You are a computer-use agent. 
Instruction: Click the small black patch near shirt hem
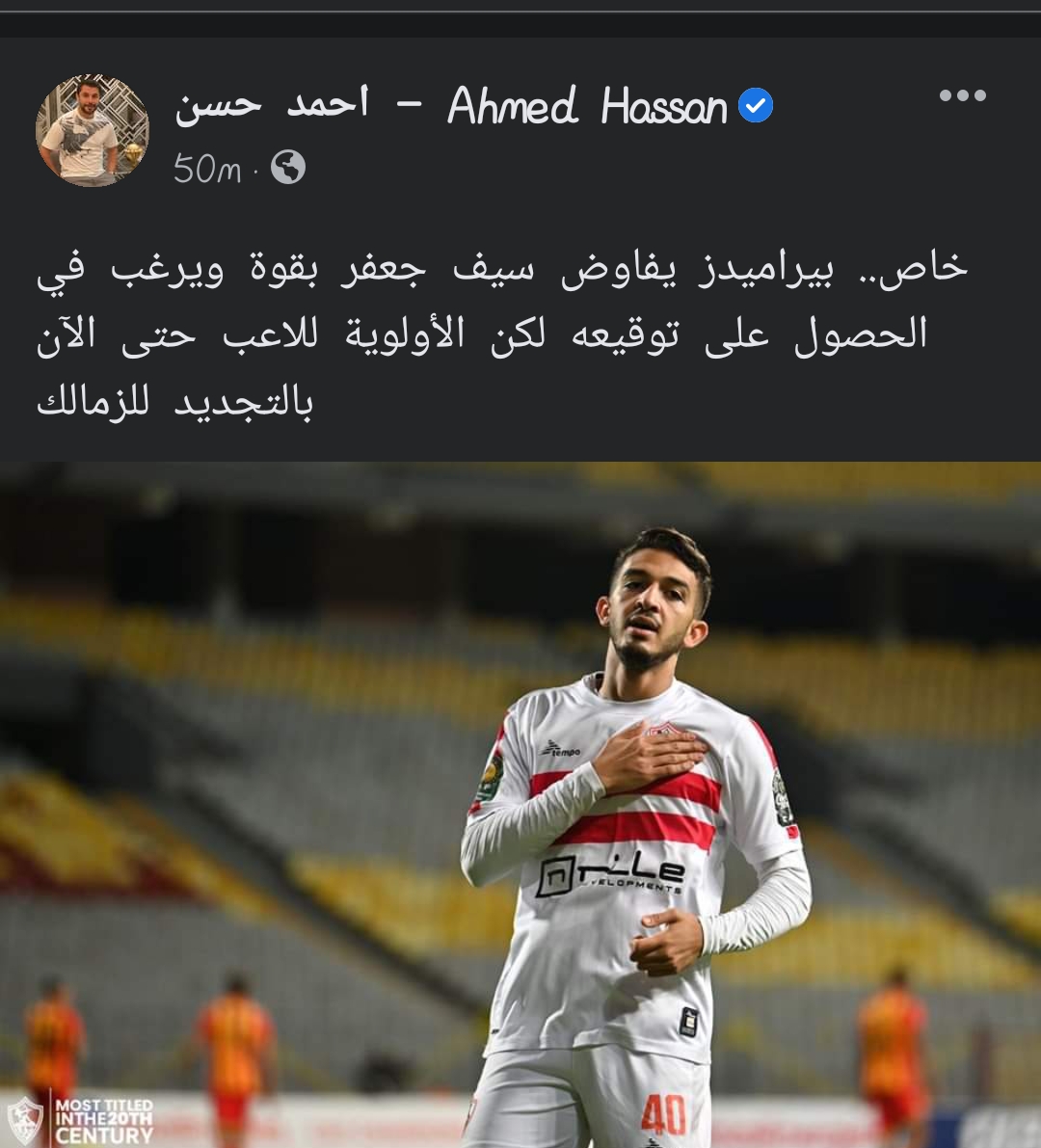point(688,1022)
